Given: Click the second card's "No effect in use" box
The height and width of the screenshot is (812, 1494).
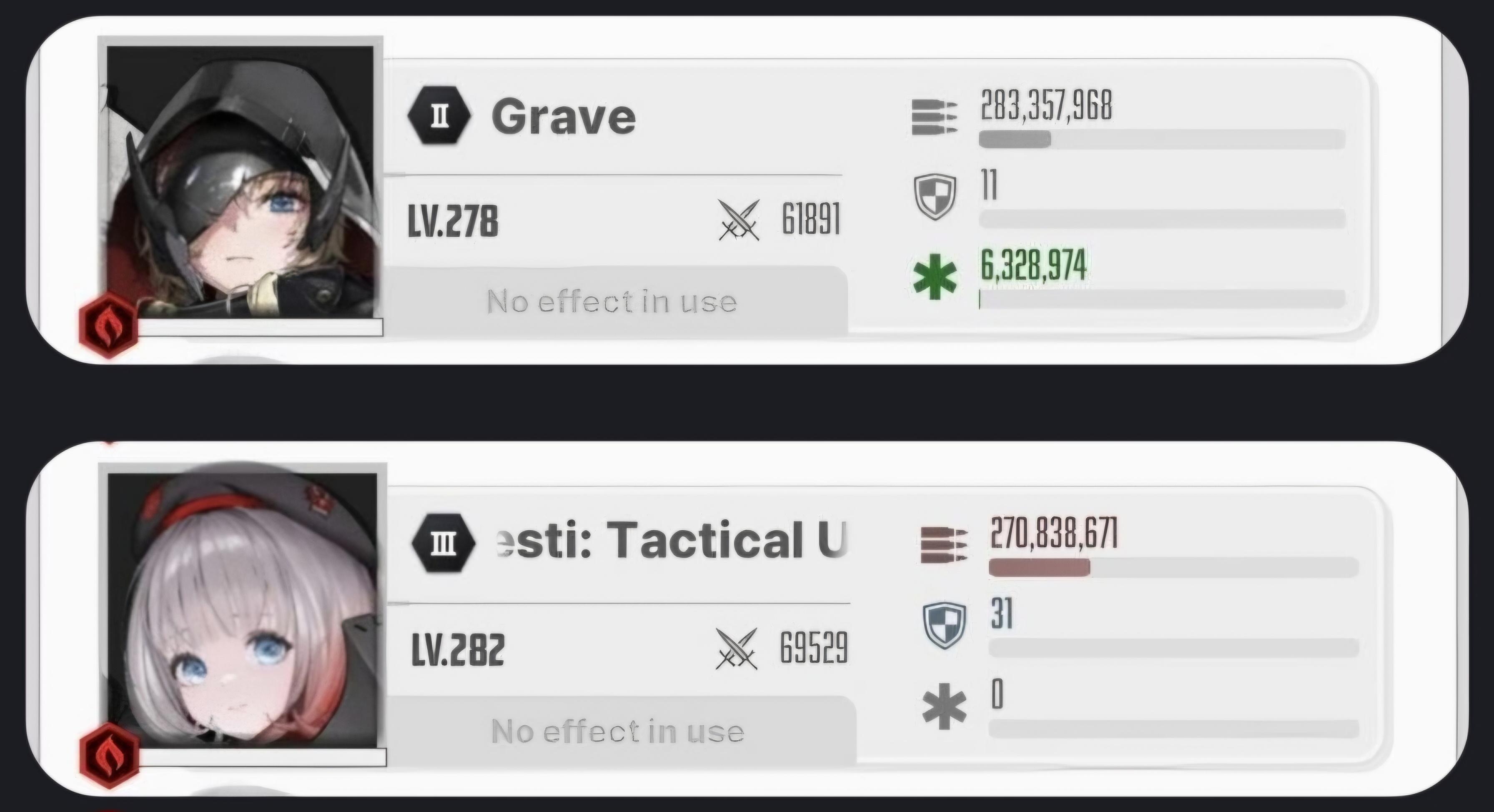Looking at the screenshot, I should pyautogui.click(x=621, y=730).
